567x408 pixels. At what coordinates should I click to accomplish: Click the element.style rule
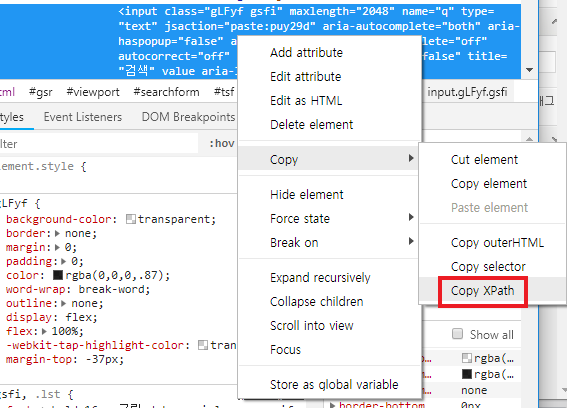pyautogui.click(x=43, y=166)
